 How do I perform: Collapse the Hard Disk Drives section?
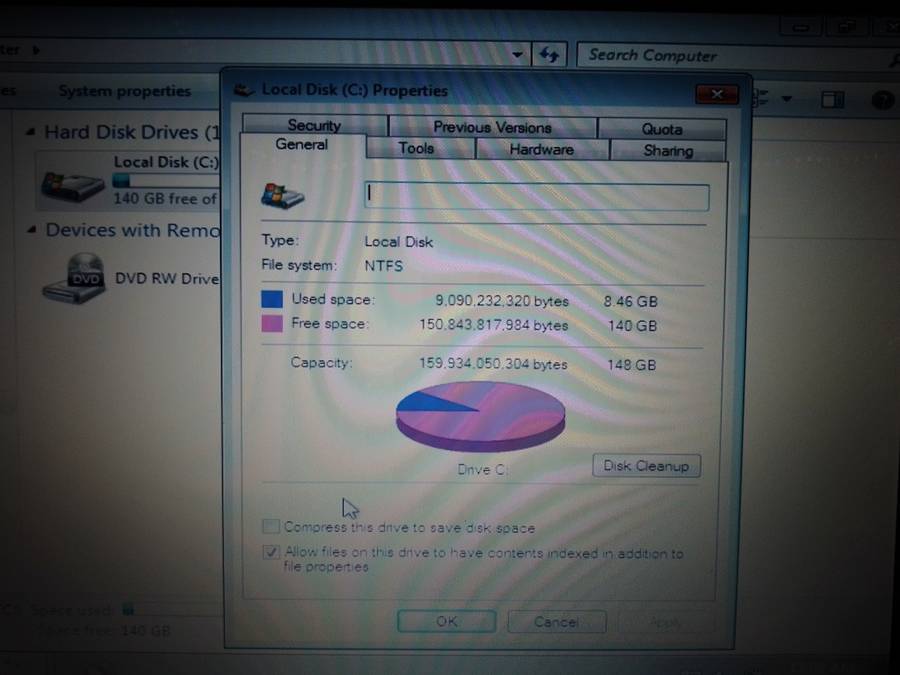point(33,131)
